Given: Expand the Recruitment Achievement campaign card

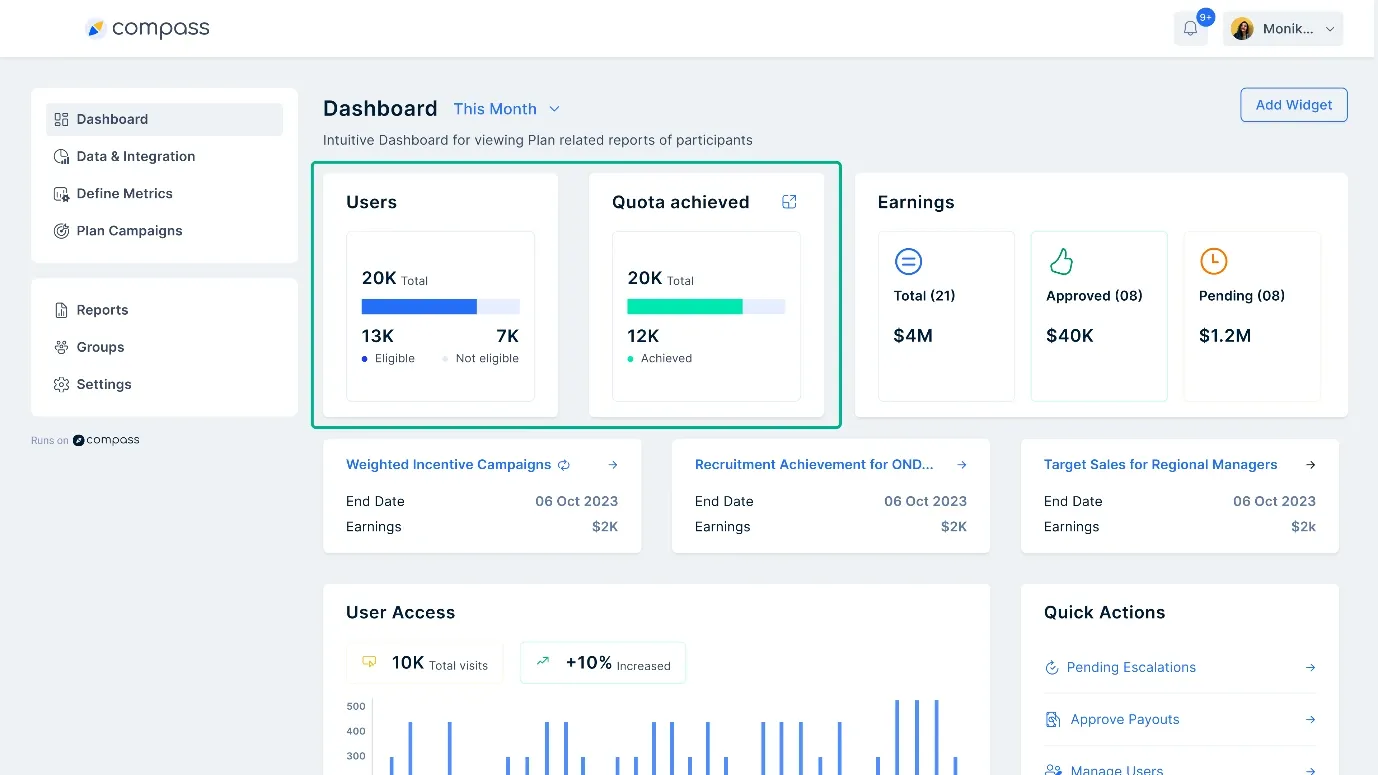Looking at the screenshot, I should coord(960,464).
